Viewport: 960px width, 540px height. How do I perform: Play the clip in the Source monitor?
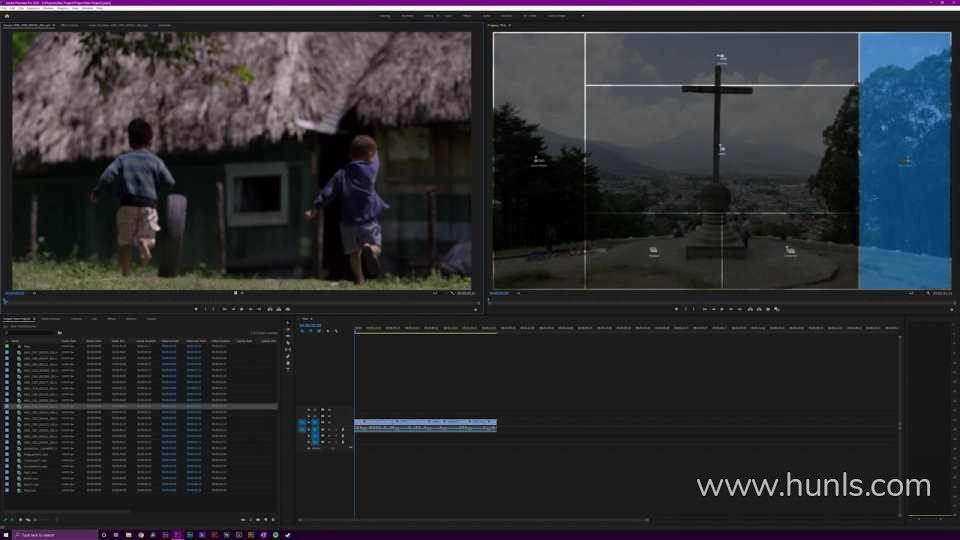pyautogui.click(x=241, y=309)
